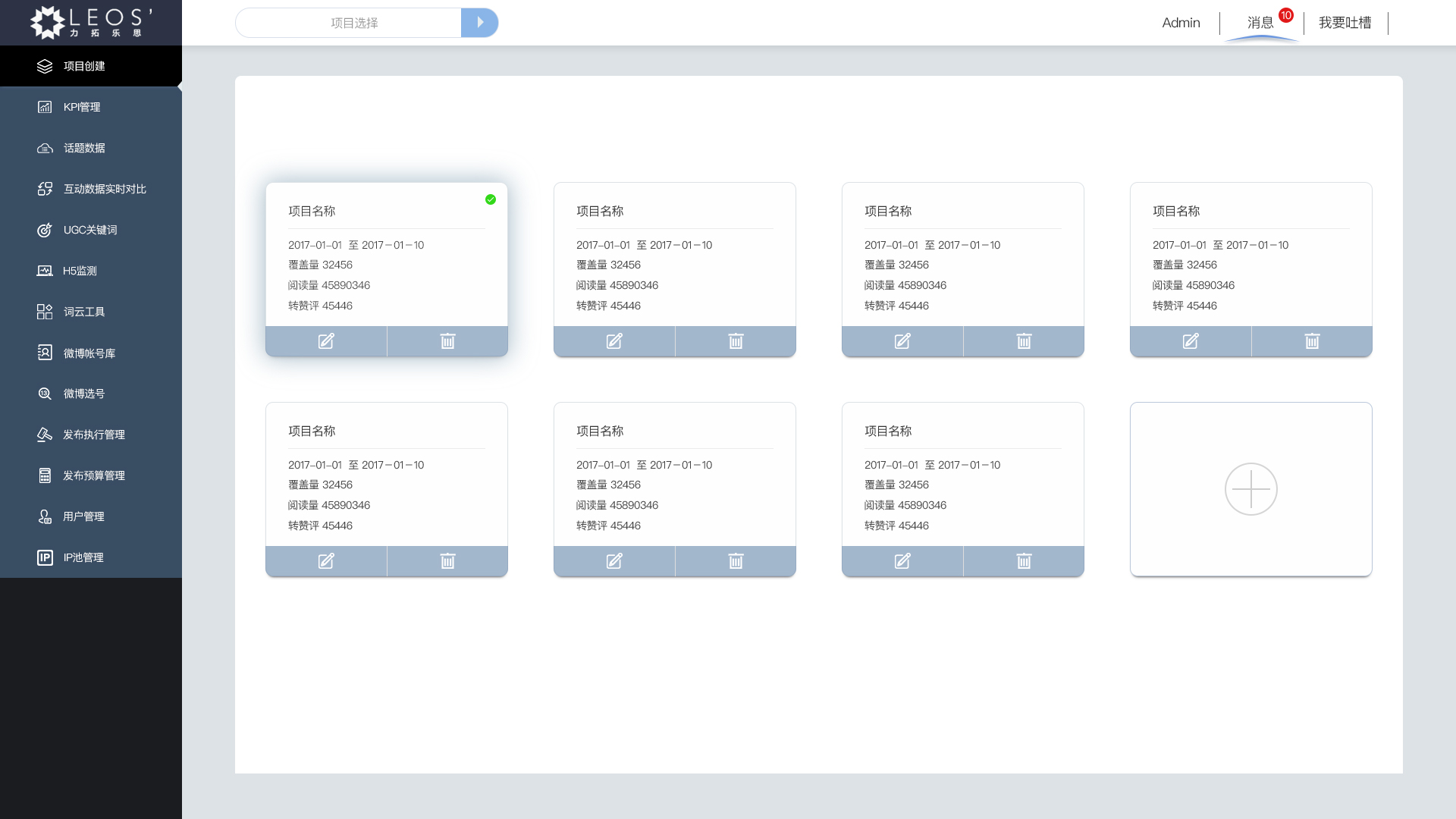
Task: Delete the second project card in top row
Action: pos(736,341)
